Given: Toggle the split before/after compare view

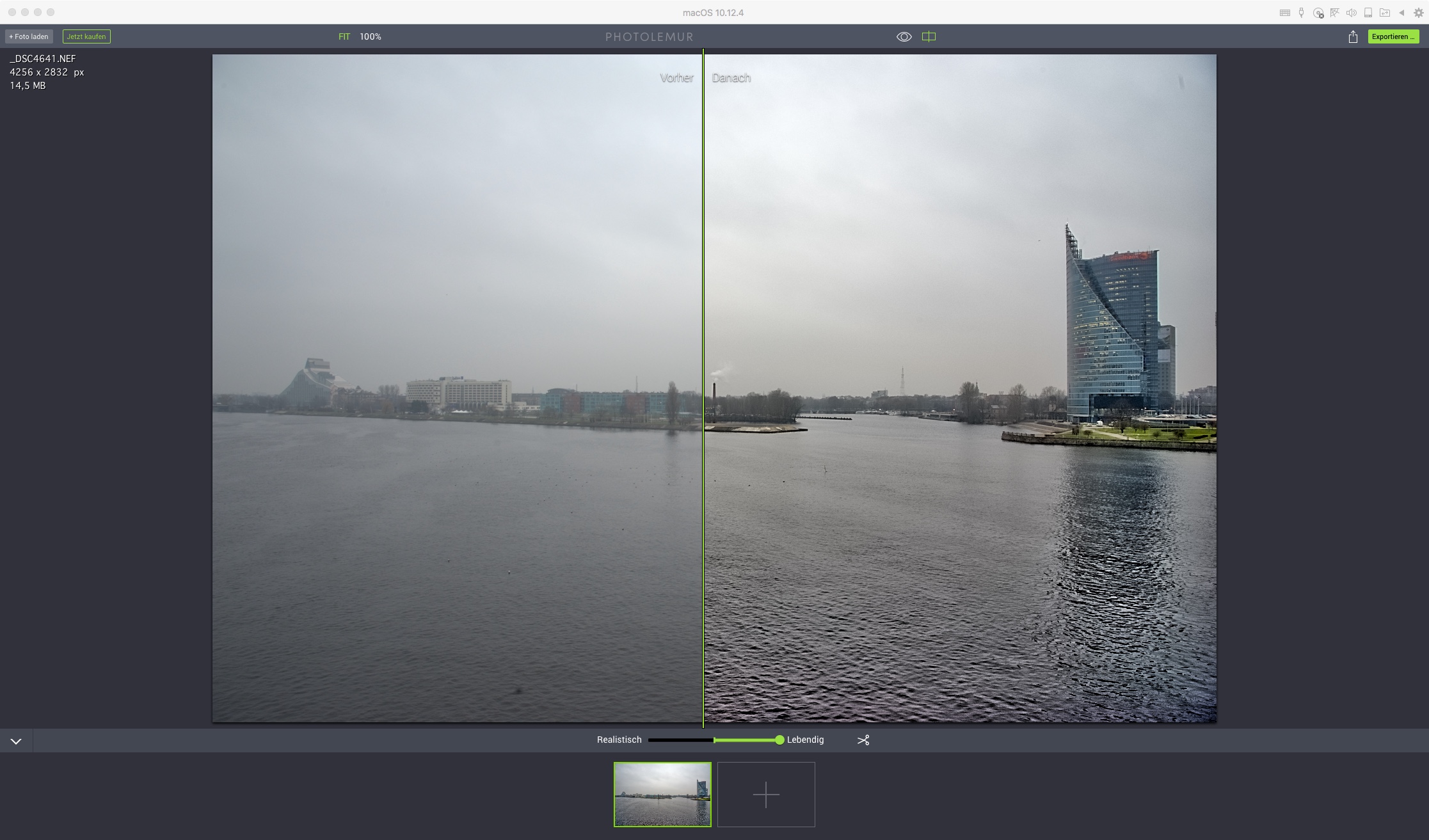Looking at the screenshot, I should pos(929,37).
